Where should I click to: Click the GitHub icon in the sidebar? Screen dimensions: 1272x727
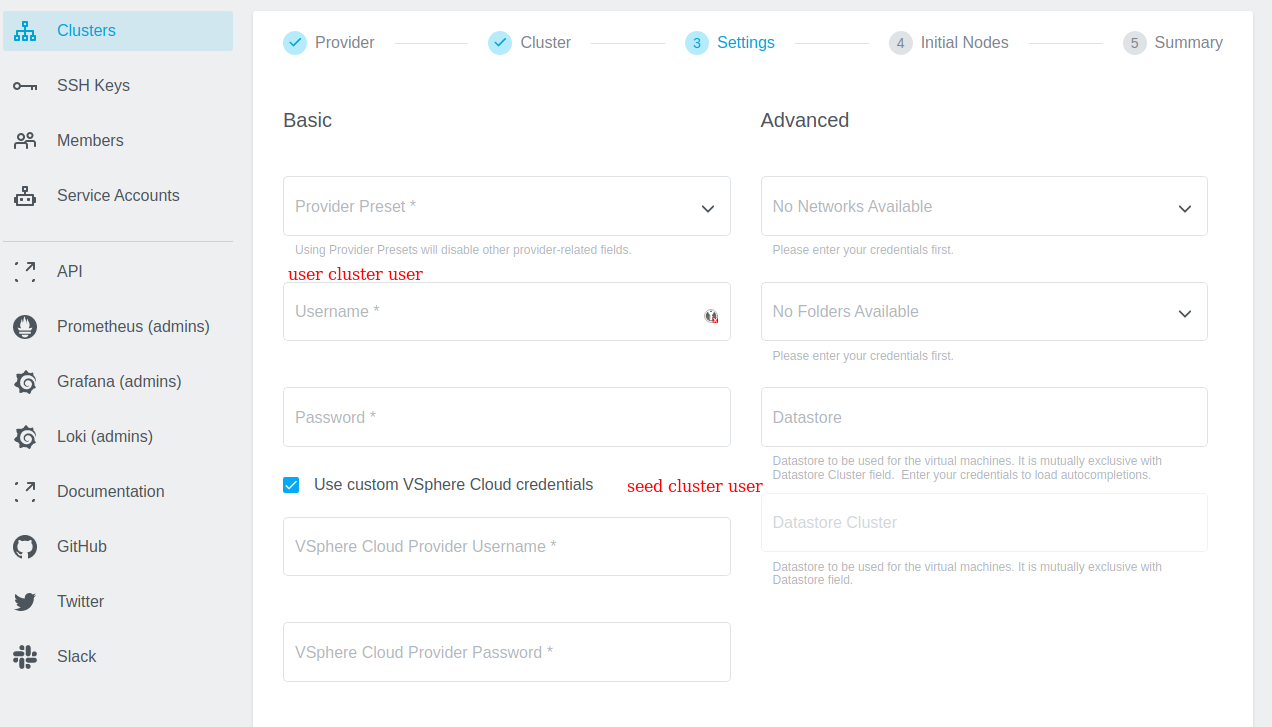pyautogui.click(x=24, y=546)
